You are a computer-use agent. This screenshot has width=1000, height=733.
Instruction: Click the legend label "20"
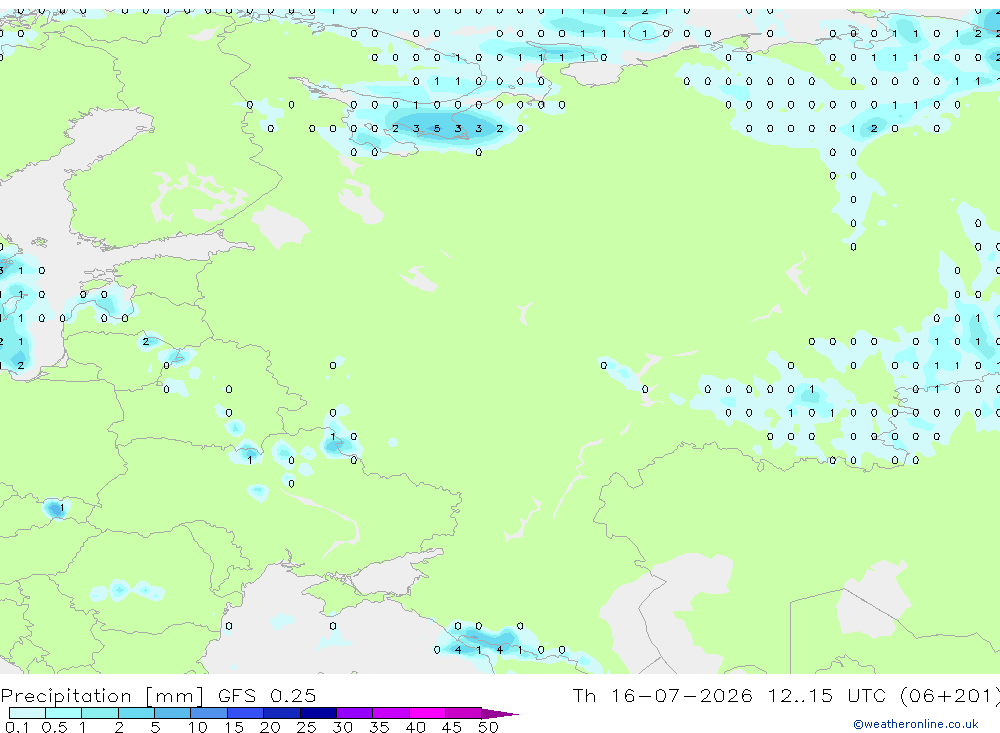pos(270,727)
